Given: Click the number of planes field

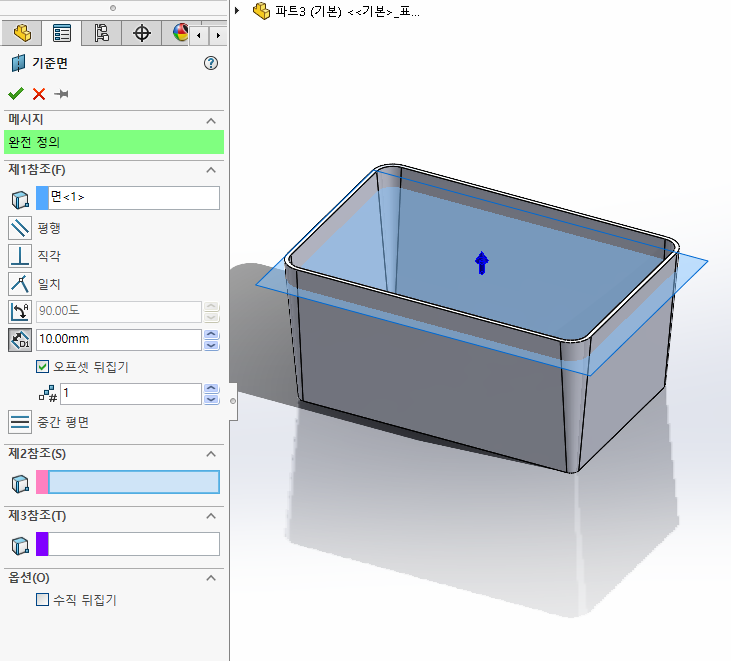Looking at the screenshot, I should pyautogui.click(x=131, y=393).
